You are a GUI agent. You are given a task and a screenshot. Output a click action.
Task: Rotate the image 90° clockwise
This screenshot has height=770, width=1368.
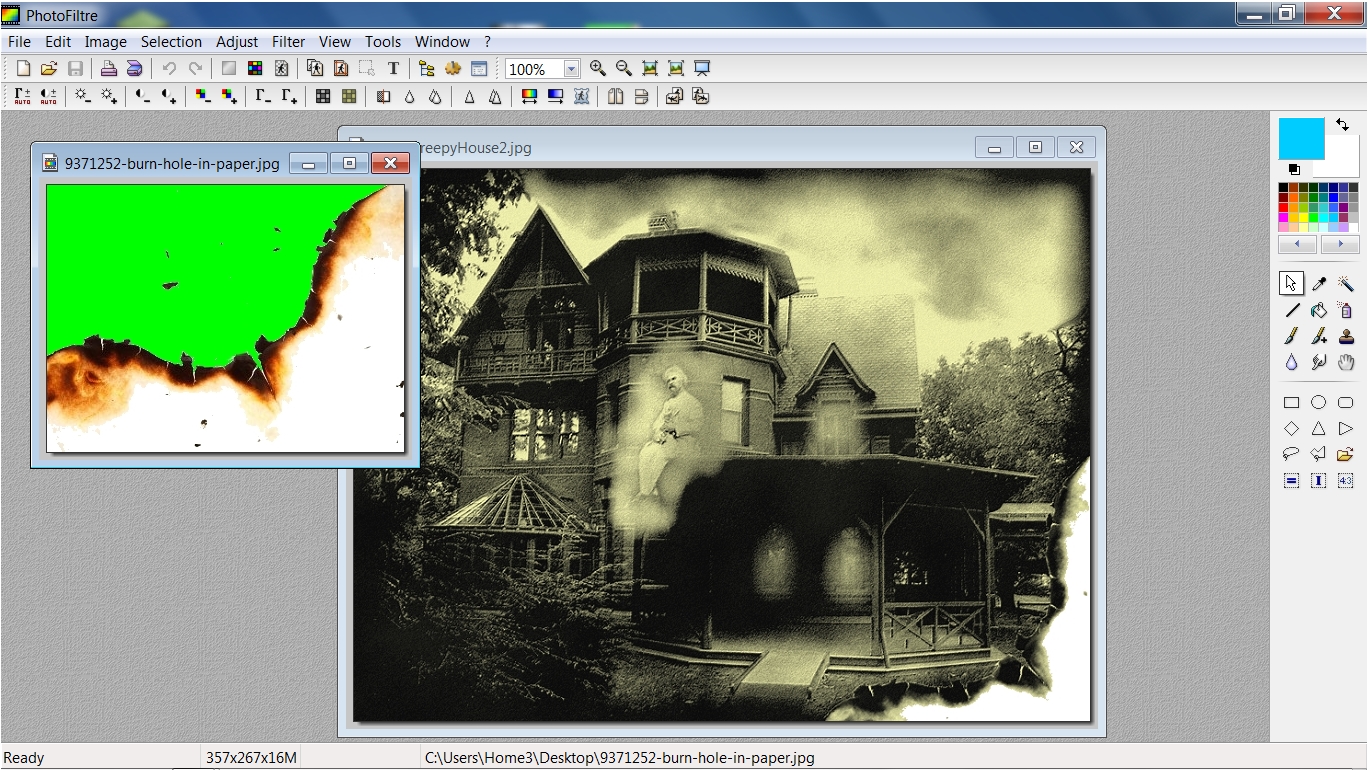point(701,96)
